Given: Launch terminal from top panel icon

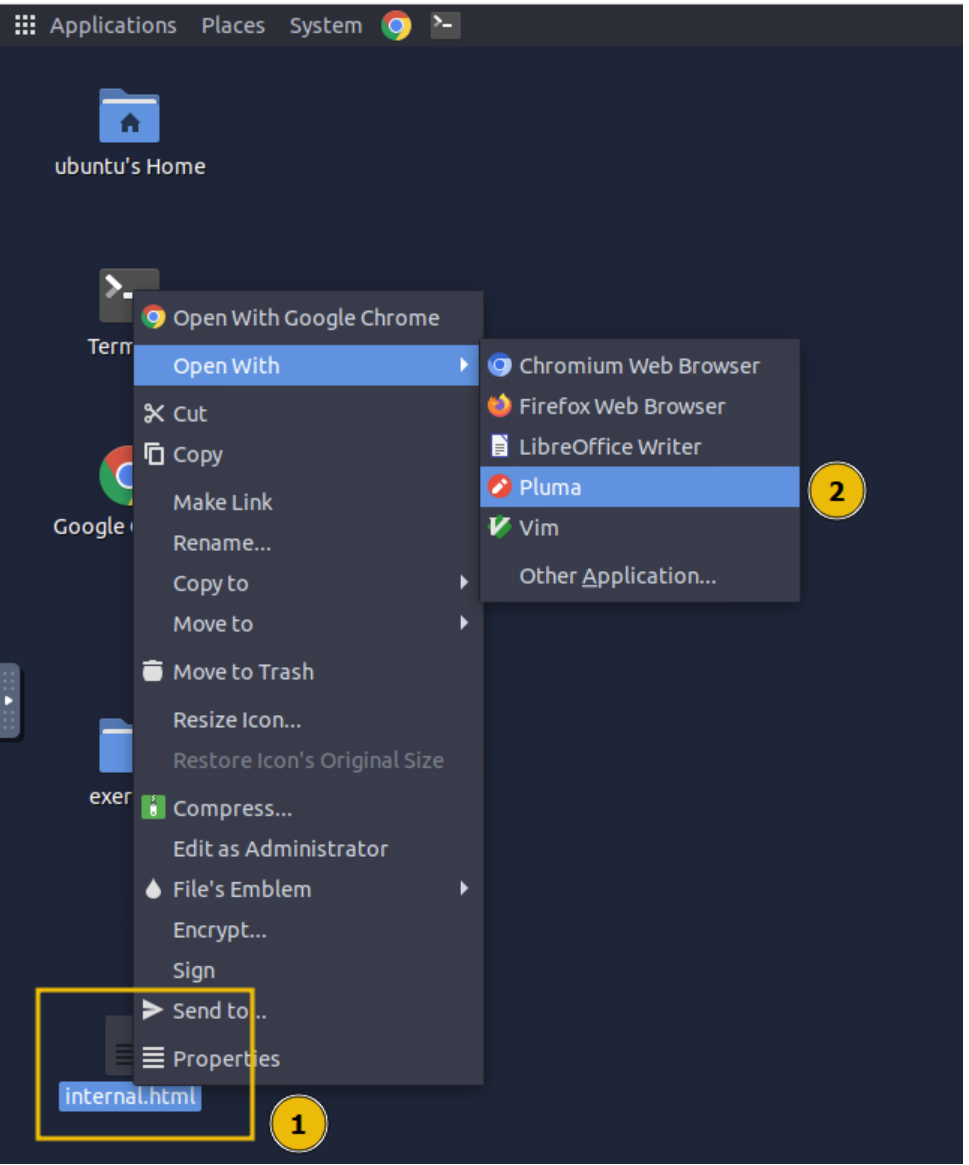Looking at the screenshot, I should coord(445,25).
